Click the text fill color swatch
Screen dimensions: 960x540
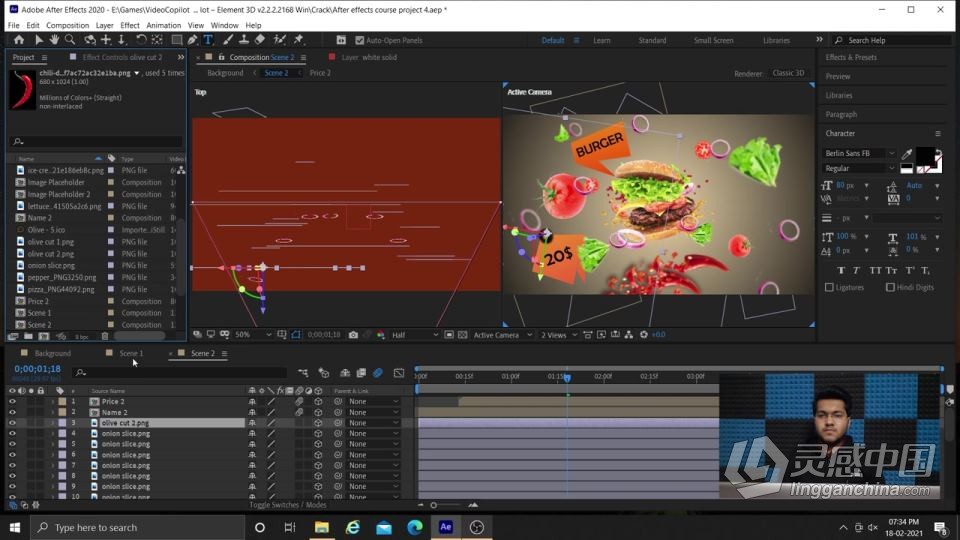point(924,157)
